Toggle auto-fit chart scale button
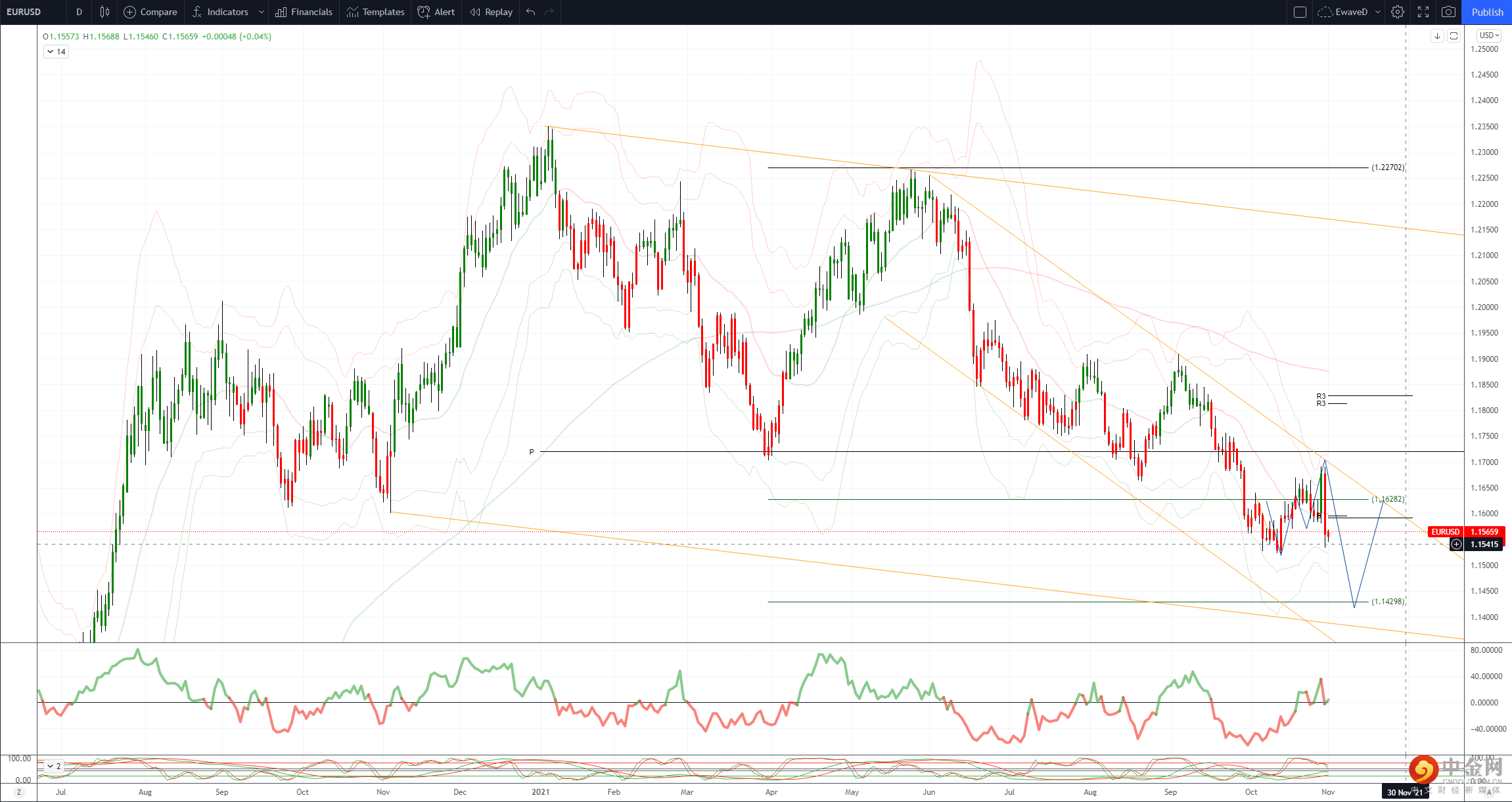Viewport: 1512px width, 802px height. [1454, 36]
